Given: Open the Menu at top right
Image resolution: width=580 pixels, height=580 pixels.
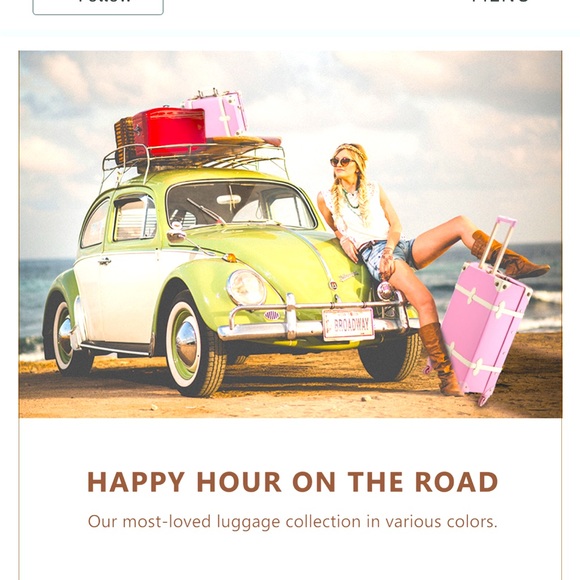Looking at the screenshot, I should pyautogui.click(x=500, y=2).
